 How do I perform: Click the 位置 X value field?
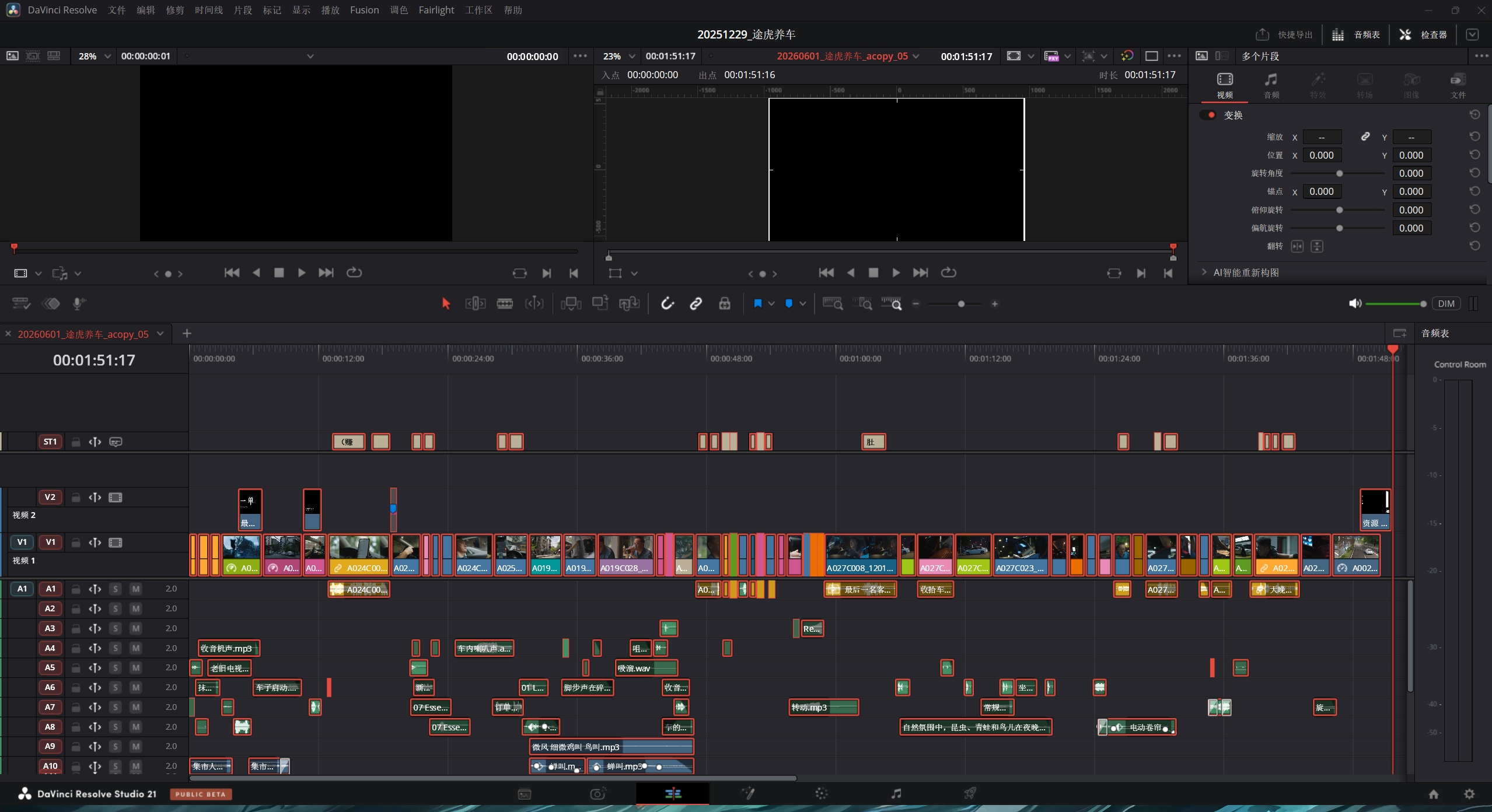tap(1322, 155)
